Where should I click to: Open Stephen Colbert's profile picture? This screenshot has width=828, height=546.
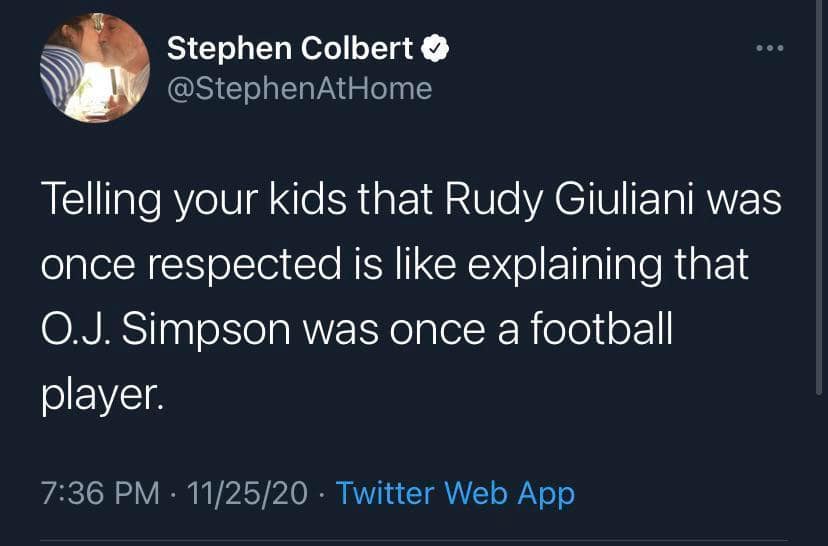pos(95,68)
